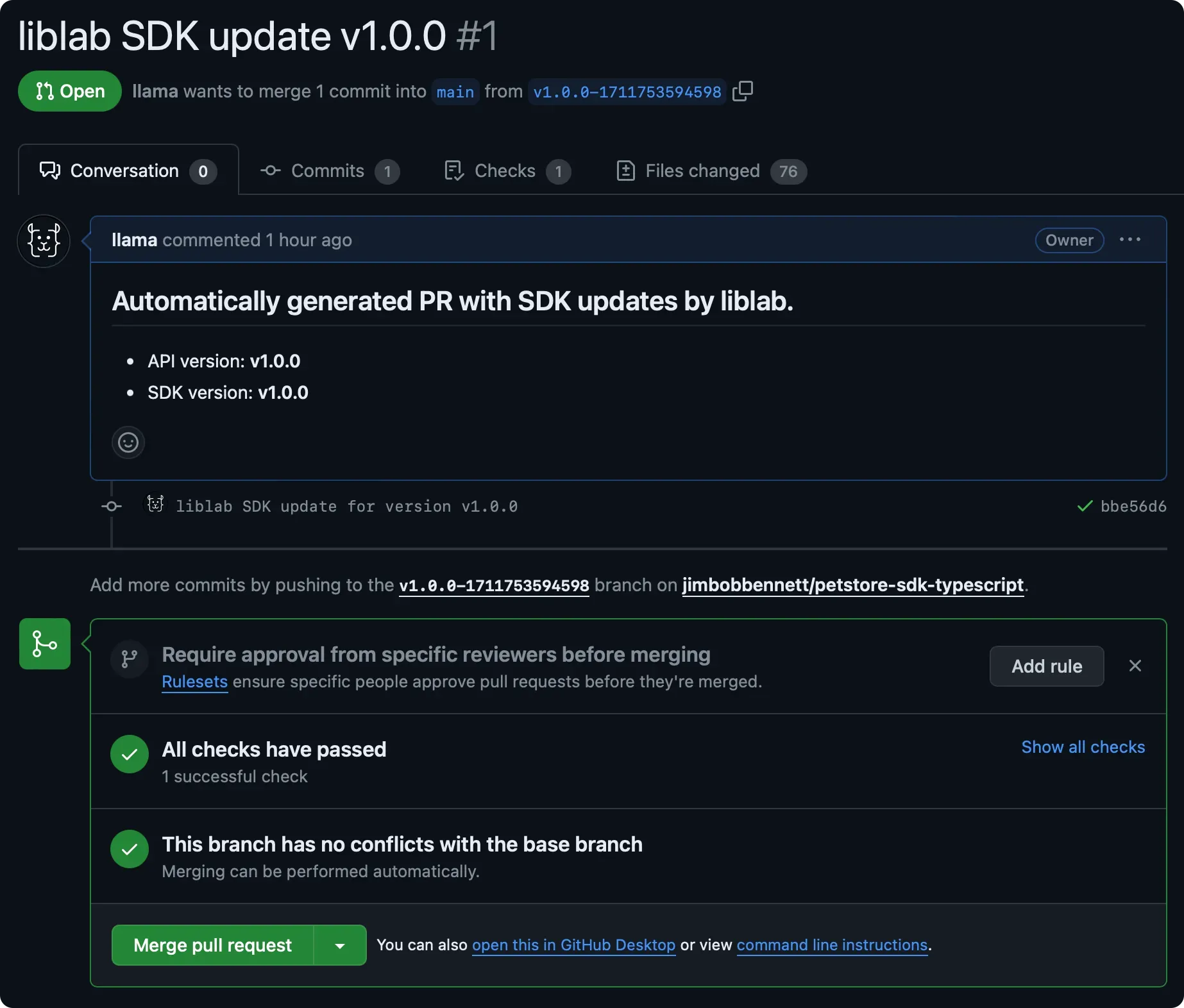Click the '1 hour ago' comment timestamp
This screenshot has width=1184, height=1008.
pyautogui.click(x=309, y=240)
